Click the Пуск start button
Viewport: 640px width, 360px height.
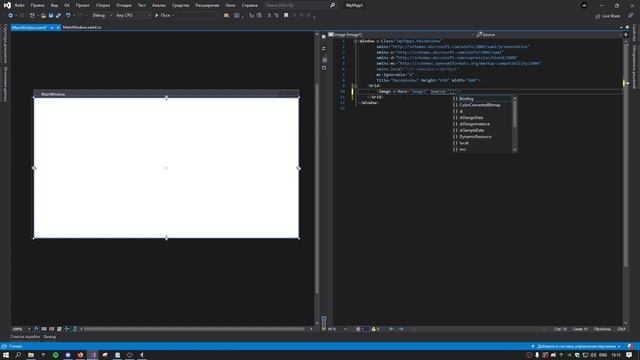[x=164, y=16]
